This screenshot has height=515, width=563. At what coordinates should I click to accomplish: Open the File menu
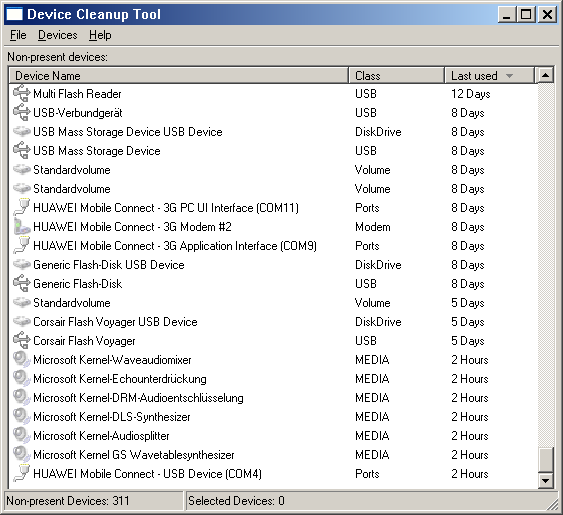click(18, 35)
